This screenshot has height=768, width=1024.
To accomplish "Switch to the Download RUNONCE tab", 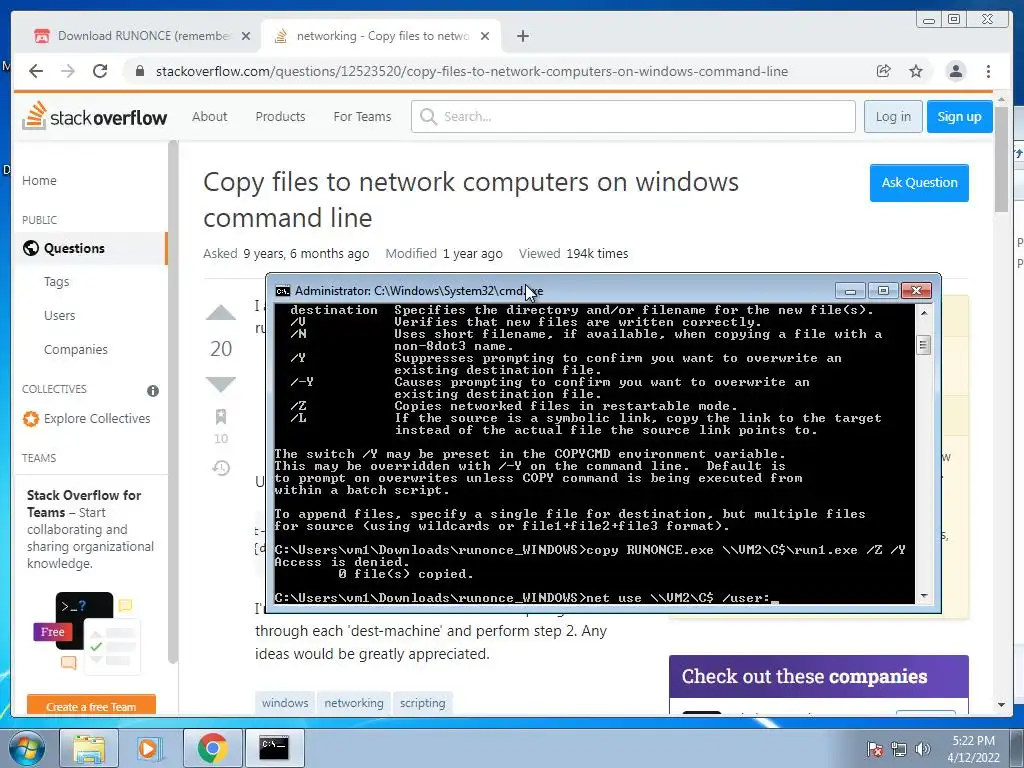I will click(142, 36).
